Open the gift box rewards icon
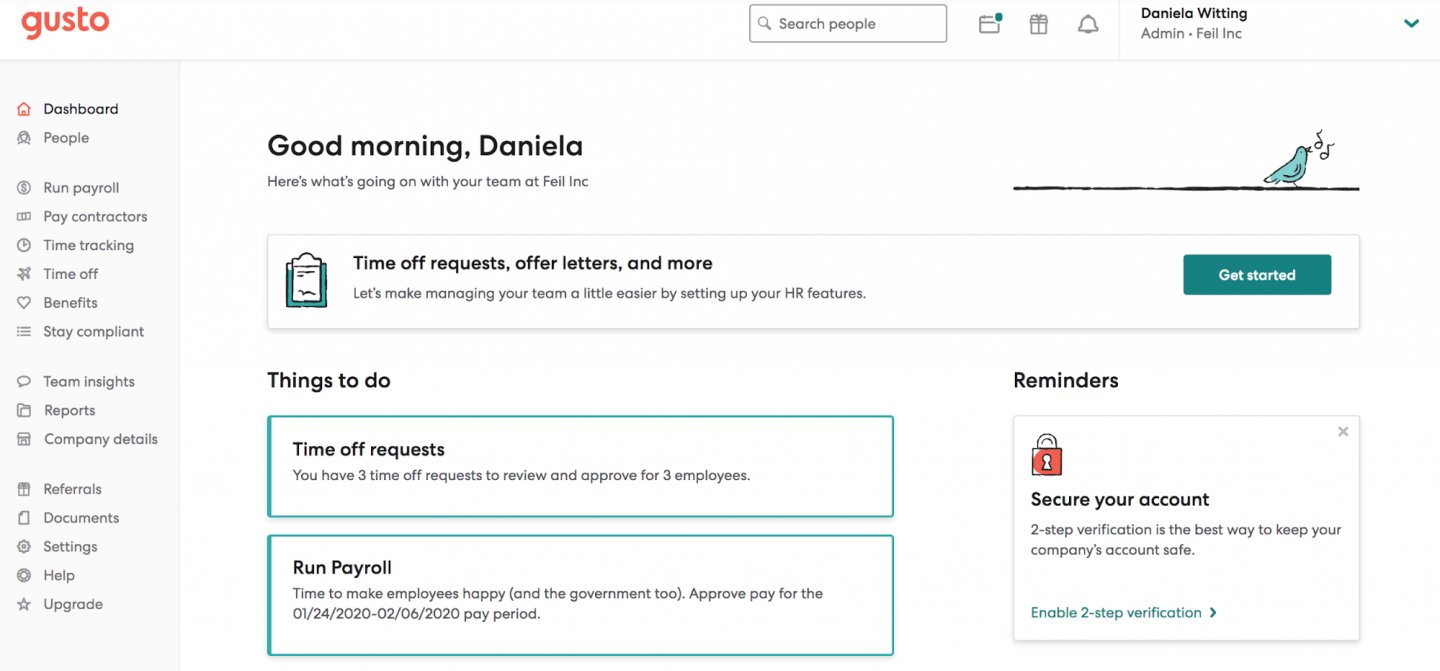The image size is (1440, 671). coord(1039,24)
